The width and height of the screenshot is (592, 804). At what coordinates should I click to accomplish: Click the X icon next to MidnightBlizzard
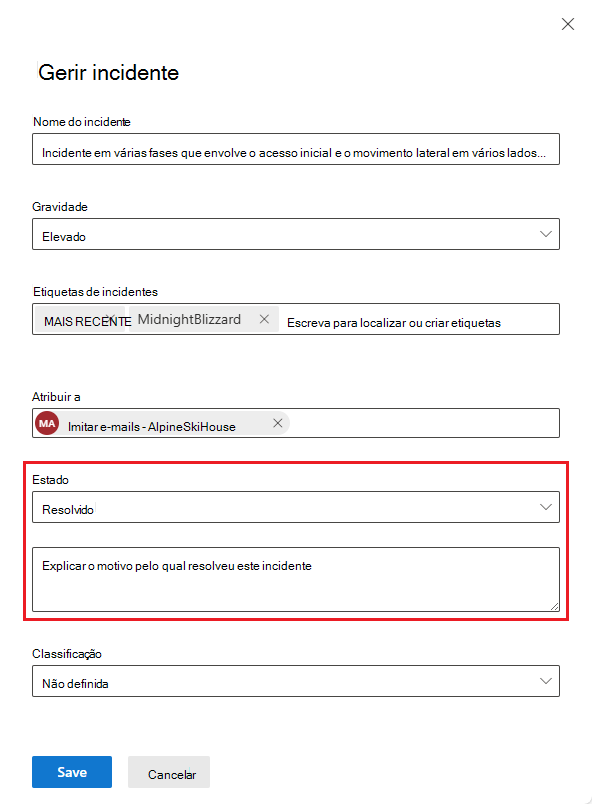[264, 318]
